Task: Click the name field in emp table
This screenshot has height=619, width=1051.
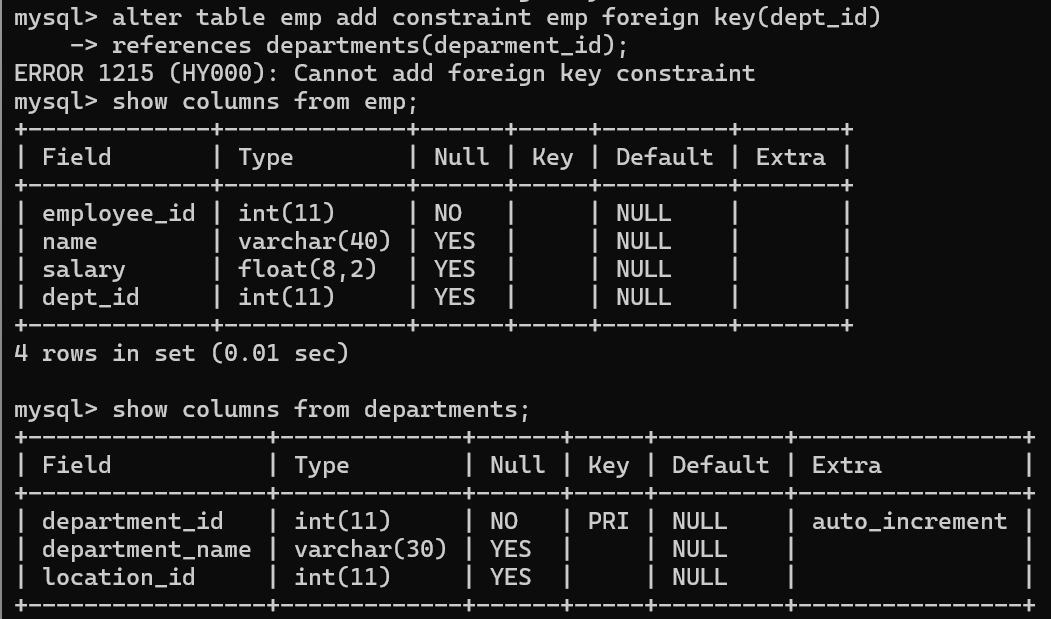Action: tap(70, 241)
